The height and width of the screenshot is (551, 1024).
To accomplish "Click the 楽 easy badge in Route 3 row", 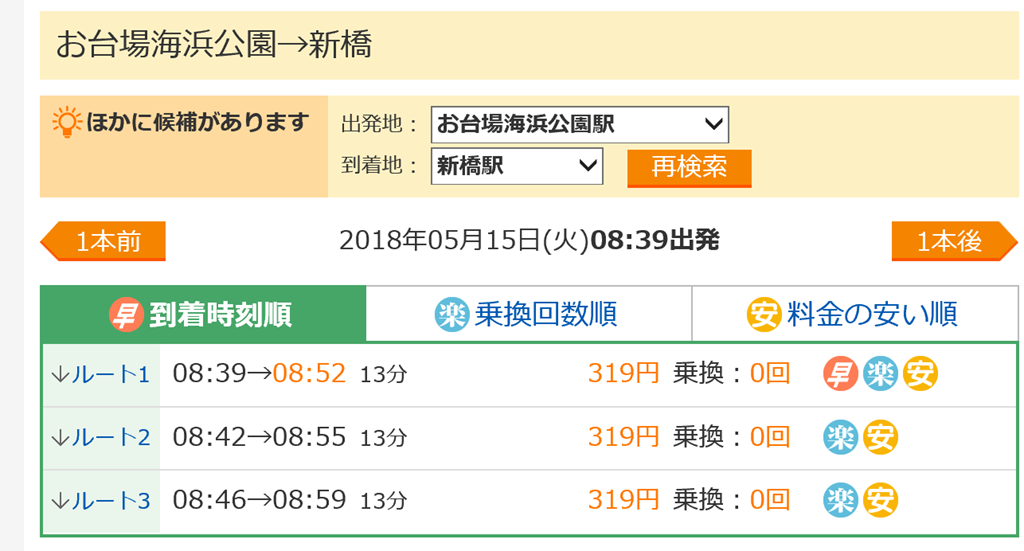I will tap(840, 499).
